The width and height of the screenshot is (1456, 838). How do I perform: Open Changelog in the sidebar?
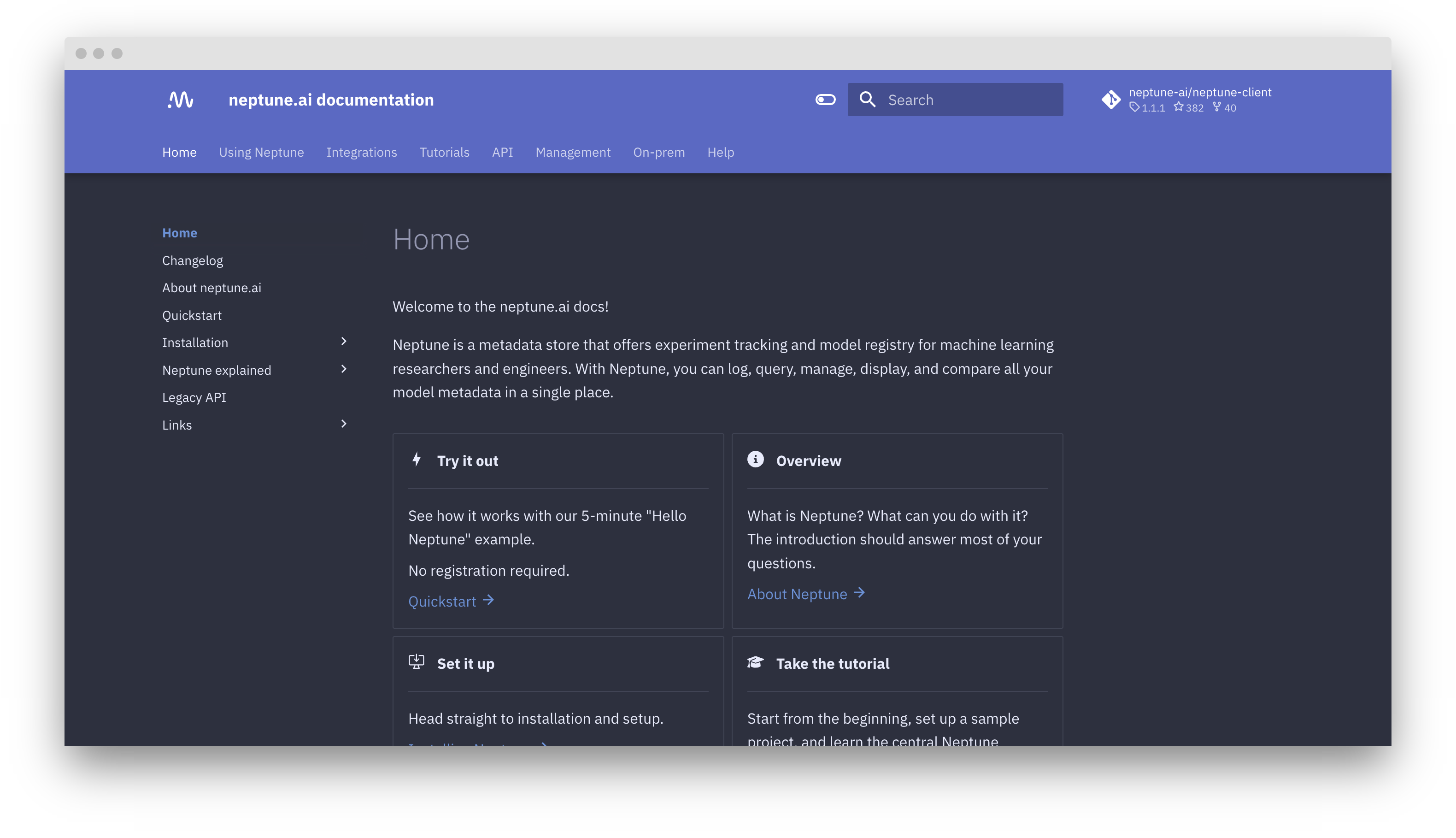click(192, 261)
